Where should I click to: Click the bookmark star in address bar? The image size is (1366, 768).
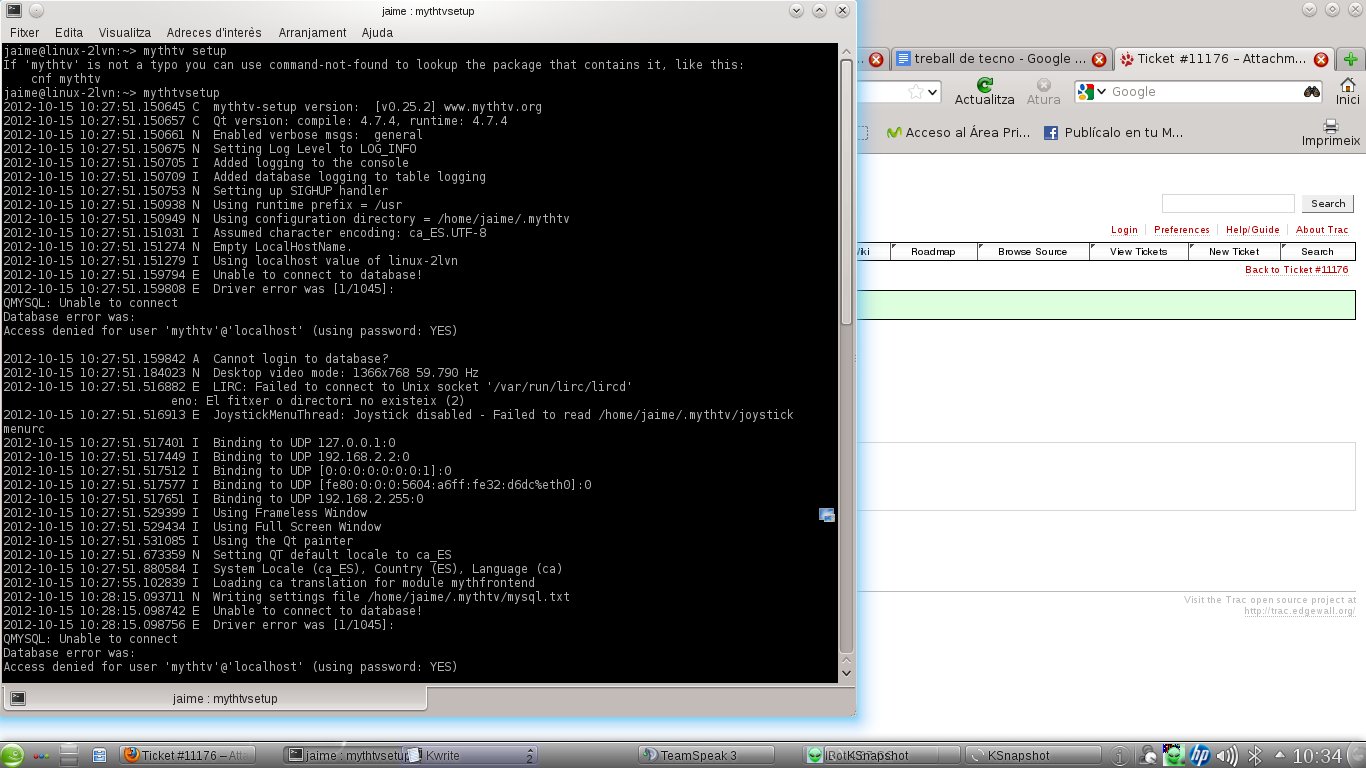(915, 92)
